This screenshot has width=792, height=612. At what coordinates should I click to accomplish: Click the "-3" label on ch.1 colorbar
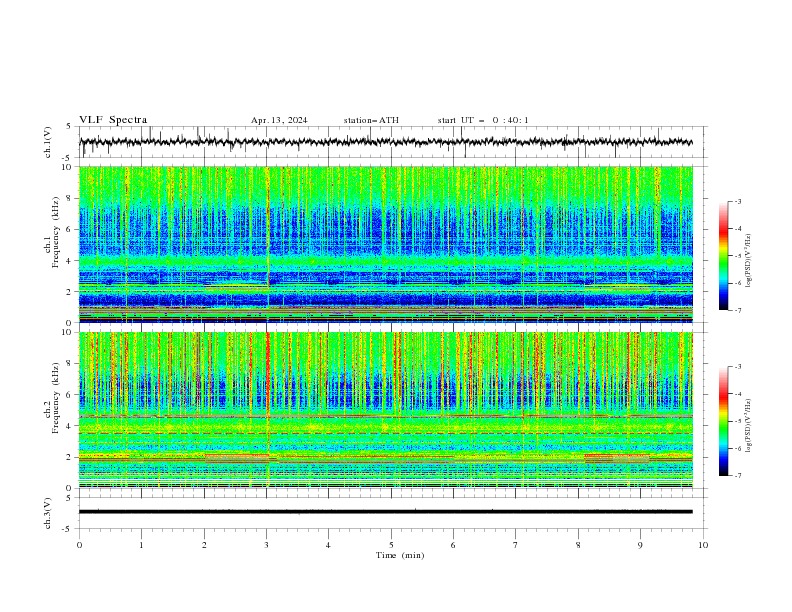pos(738,202)
